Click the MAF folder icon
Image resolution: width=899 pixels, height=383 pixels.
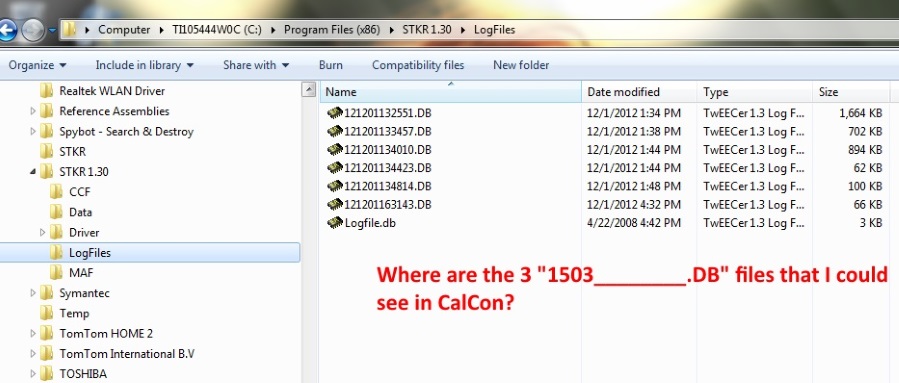(56, 272)
